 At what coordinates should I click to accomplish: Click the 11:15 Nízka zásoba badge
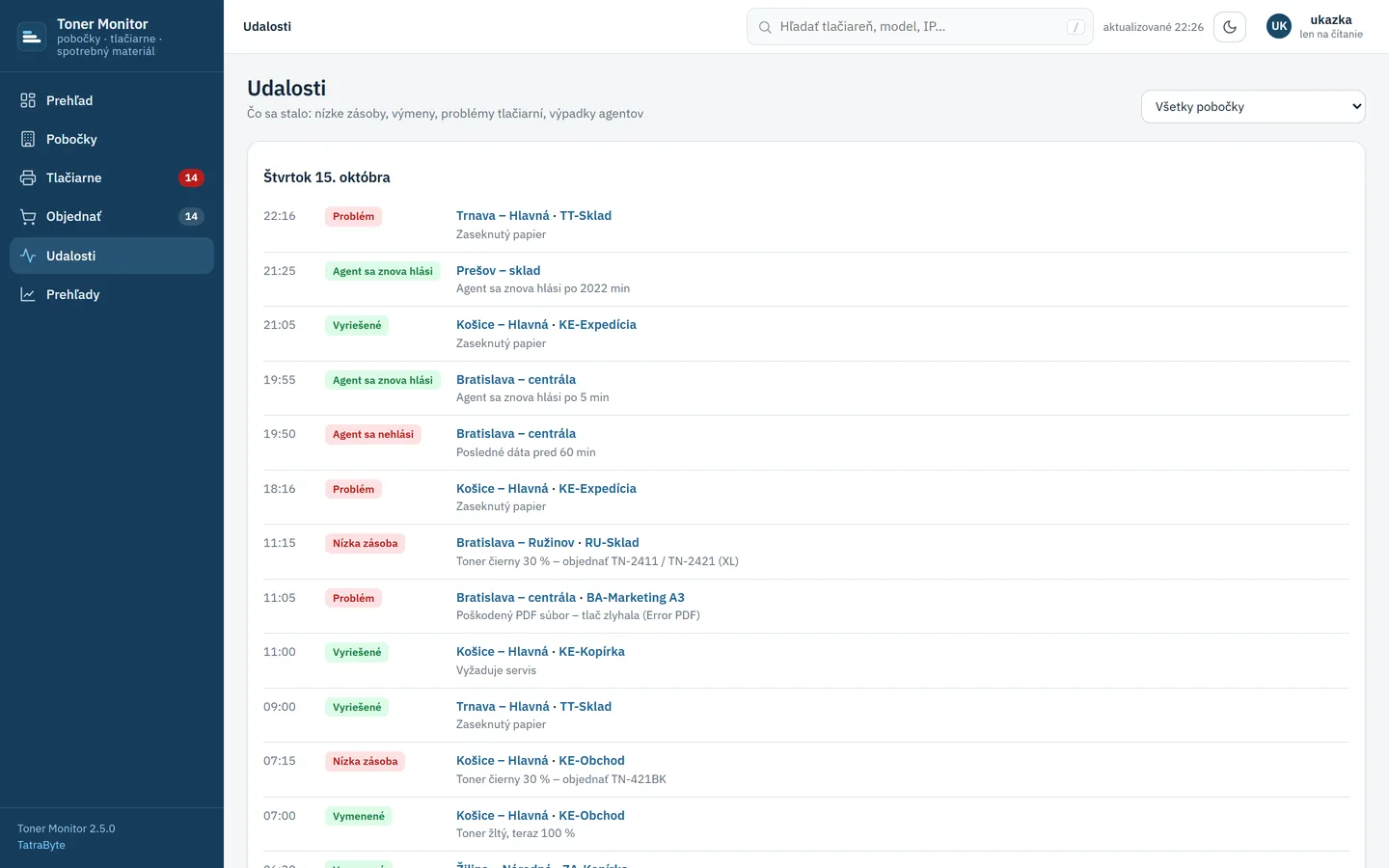[365, 544]
